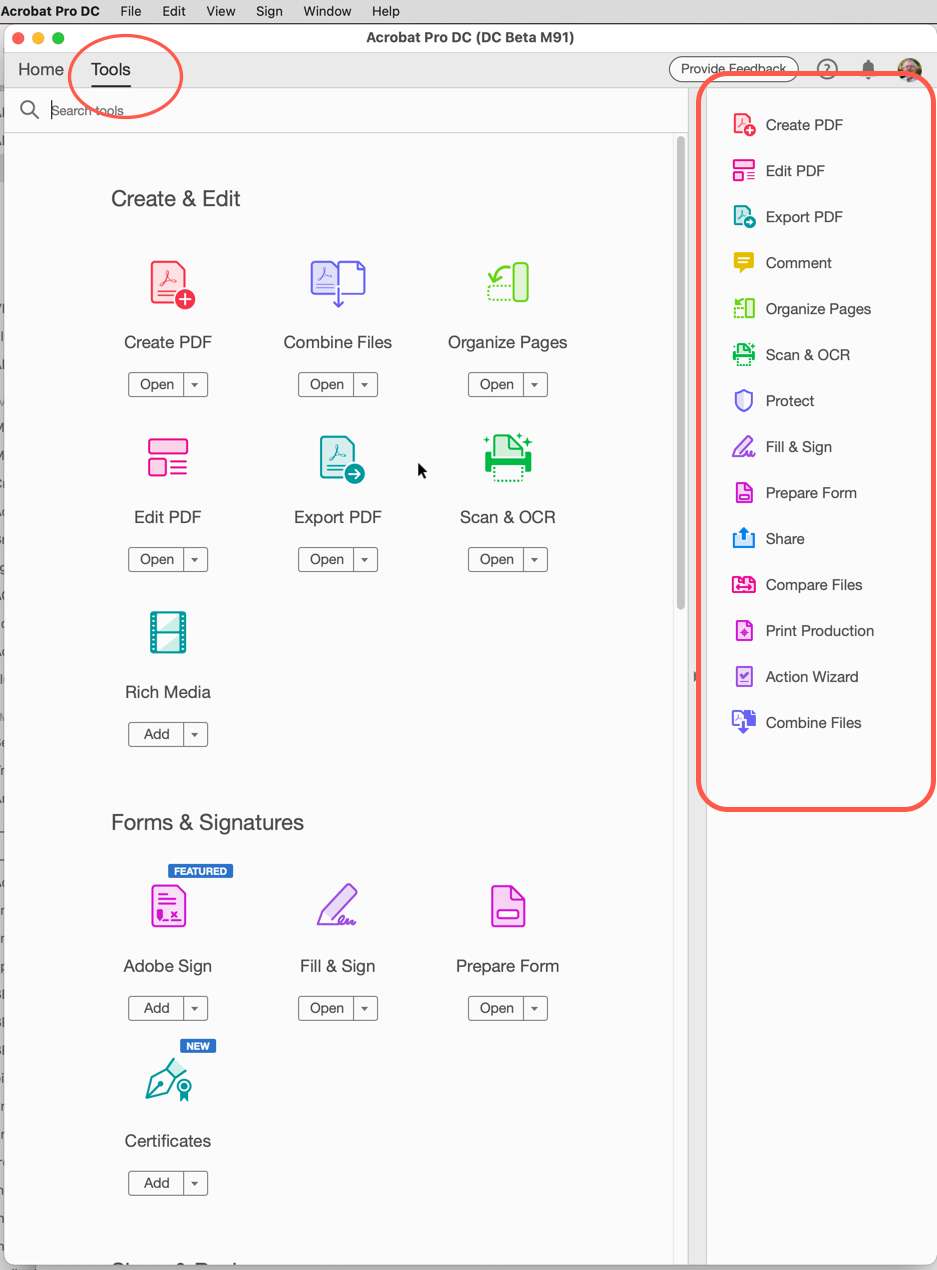Click the notification bell icon
937x1270 pixels.
(x=867, y=69)
